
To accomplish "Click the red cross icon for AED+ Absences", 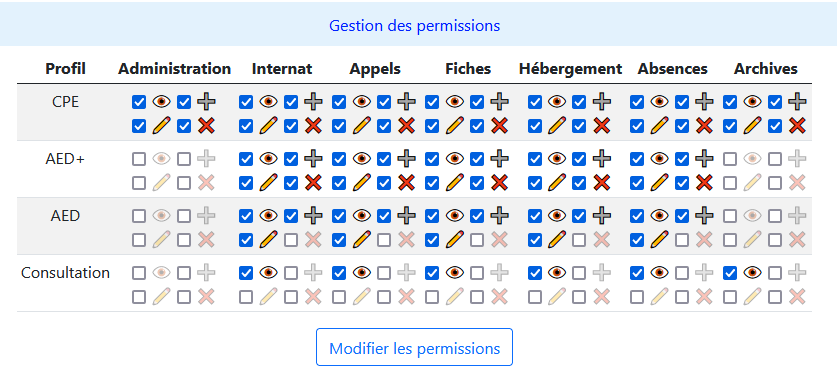I will [704, 183].
